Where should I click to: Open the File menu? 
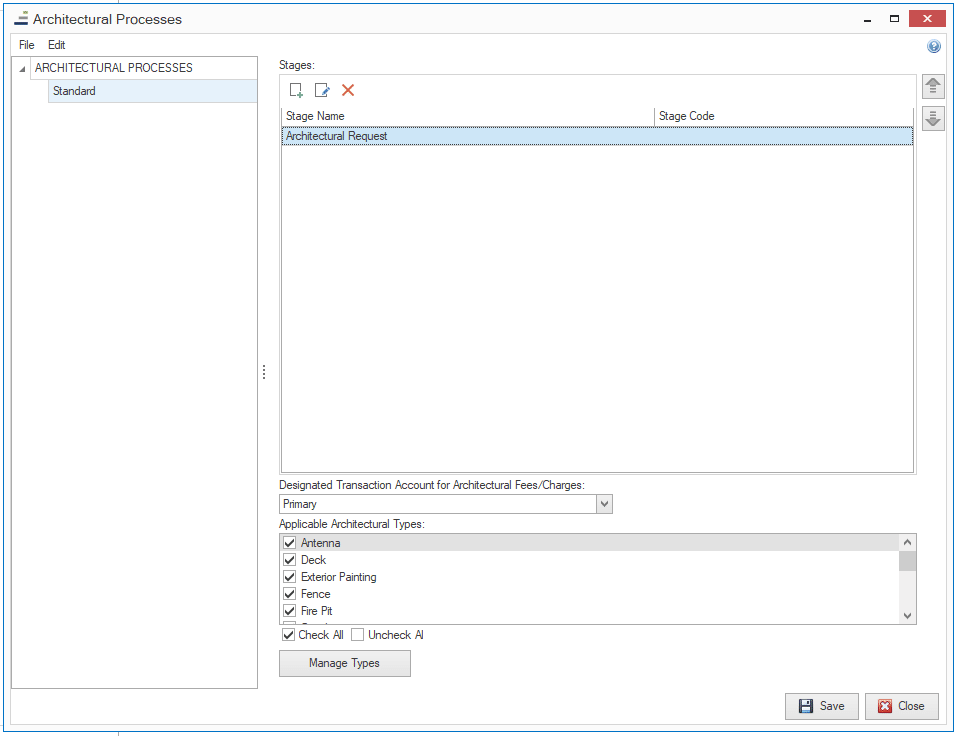coord(26,45)
